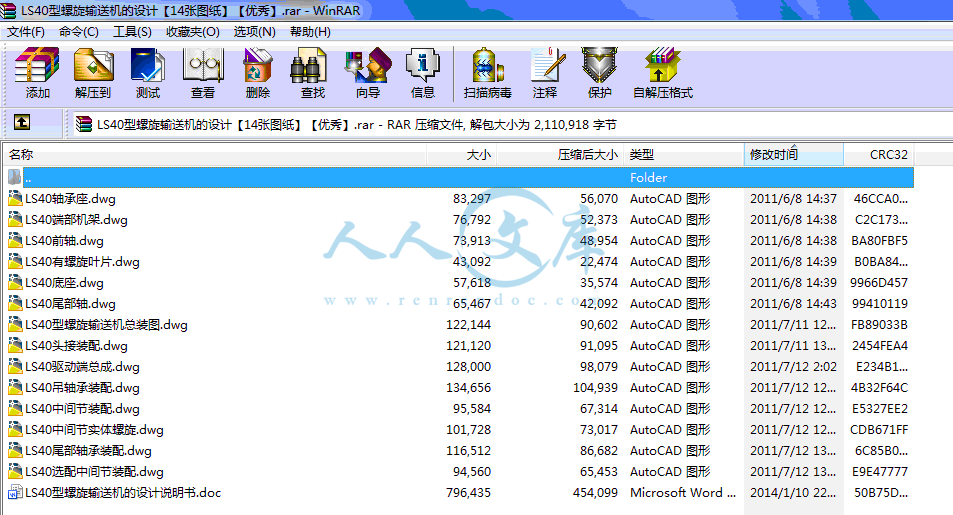Click the archive icon in the address bar
Screen dimensions: 953x515
(x=84, y=125)
